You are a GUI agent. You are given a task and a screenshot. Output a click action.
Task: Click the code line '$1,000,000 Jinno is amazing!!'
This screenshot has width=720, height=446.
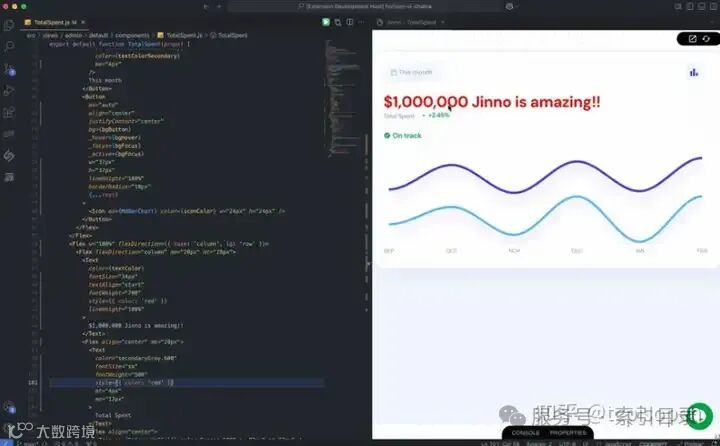pos(136,325)
